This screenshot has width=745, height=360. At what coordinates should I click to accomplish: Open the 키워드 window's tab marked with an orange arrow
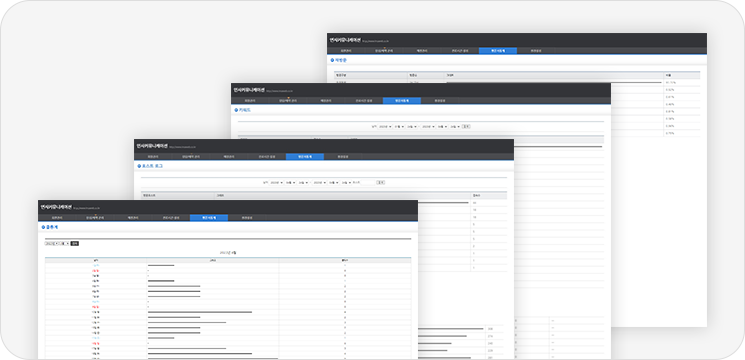[288, 100]
